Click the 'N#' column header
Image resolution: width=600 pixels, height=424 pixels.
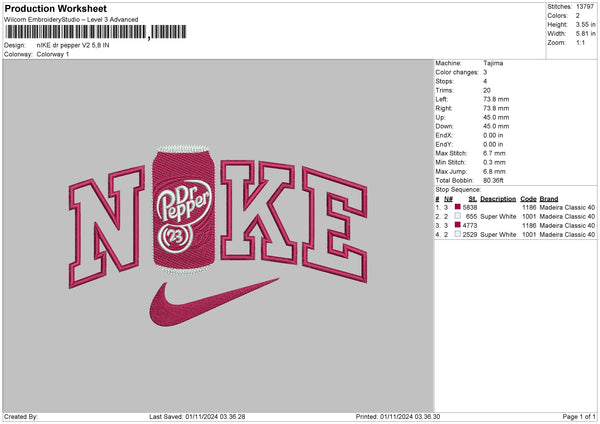point(448,199)
